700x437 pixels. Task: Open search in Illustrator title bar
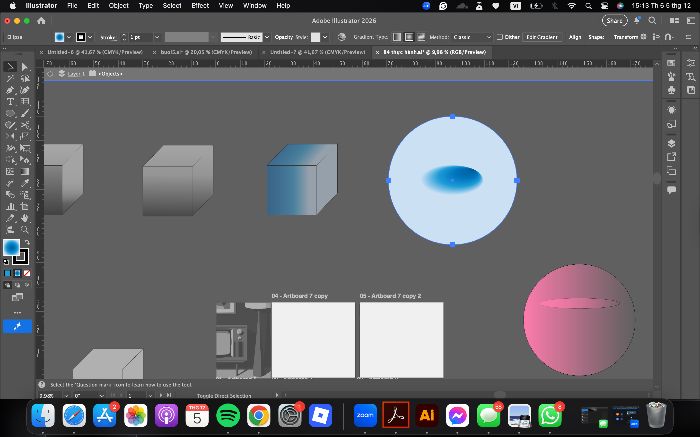tap(652, 21)
